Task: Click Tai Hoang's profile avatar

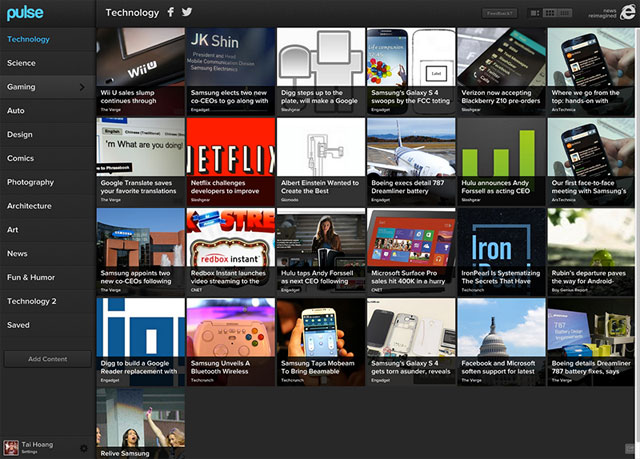Action: click(11, 448)
